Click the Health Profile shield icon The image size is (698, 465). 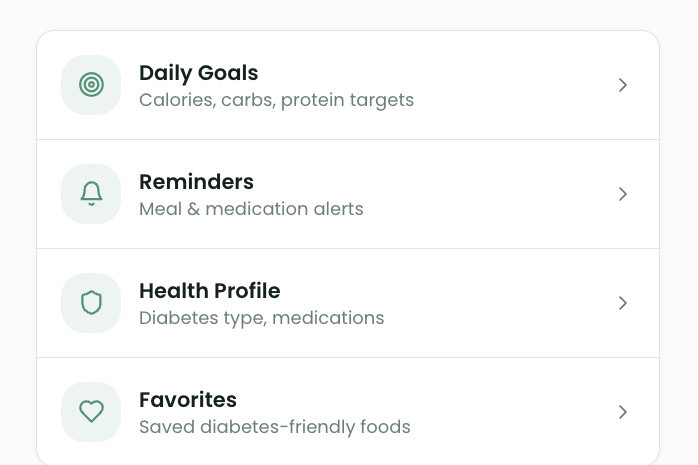click(x=91, y=303)
